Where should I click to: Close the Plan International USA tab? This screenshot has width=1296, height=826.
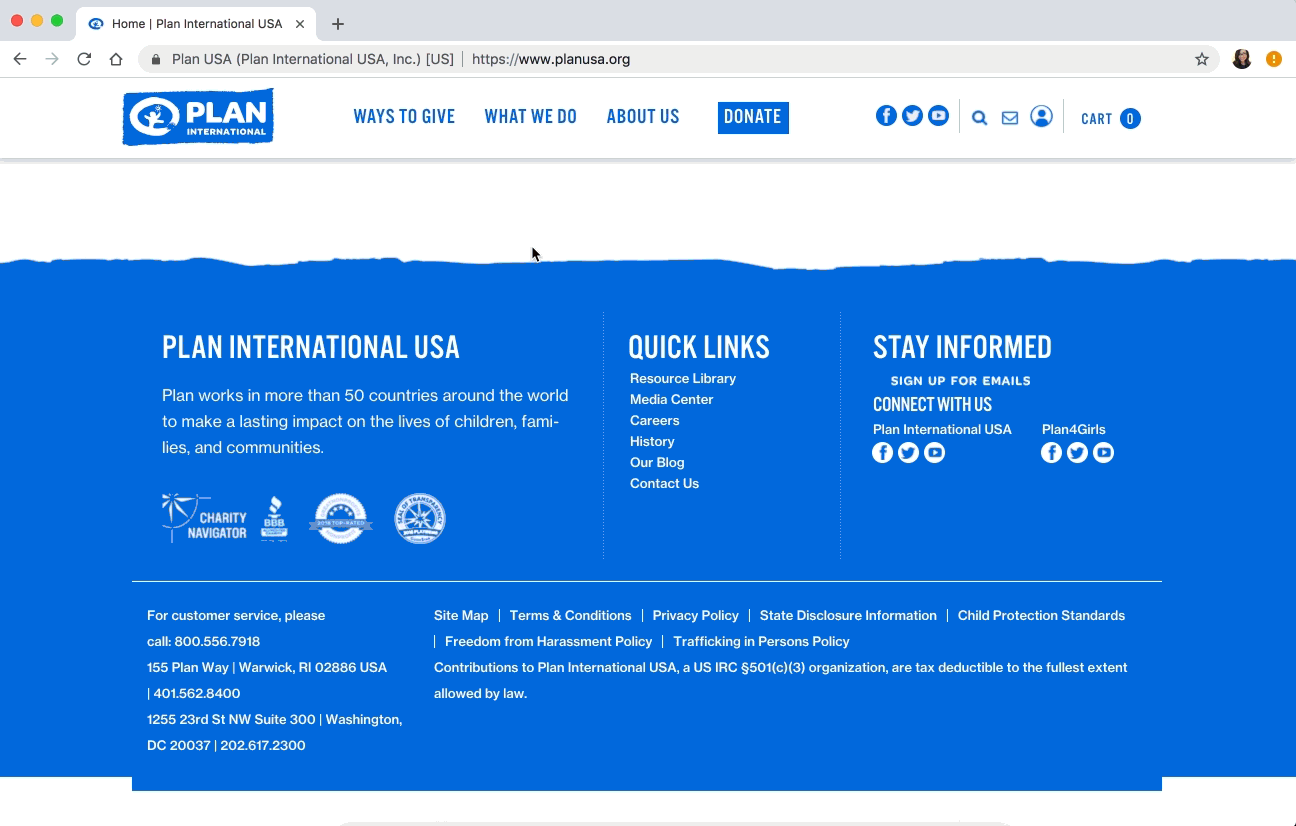[300, 24]
